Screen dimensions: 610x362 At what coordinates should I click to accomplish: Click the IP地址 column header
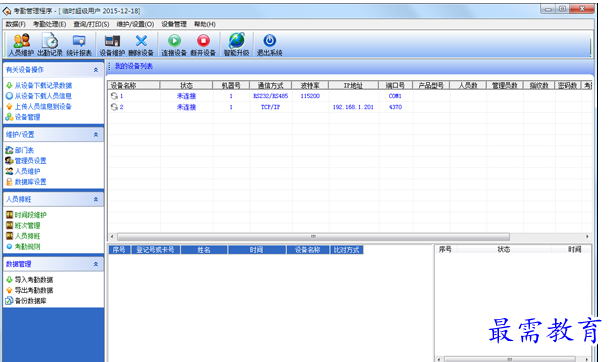(x=353, y=85)
